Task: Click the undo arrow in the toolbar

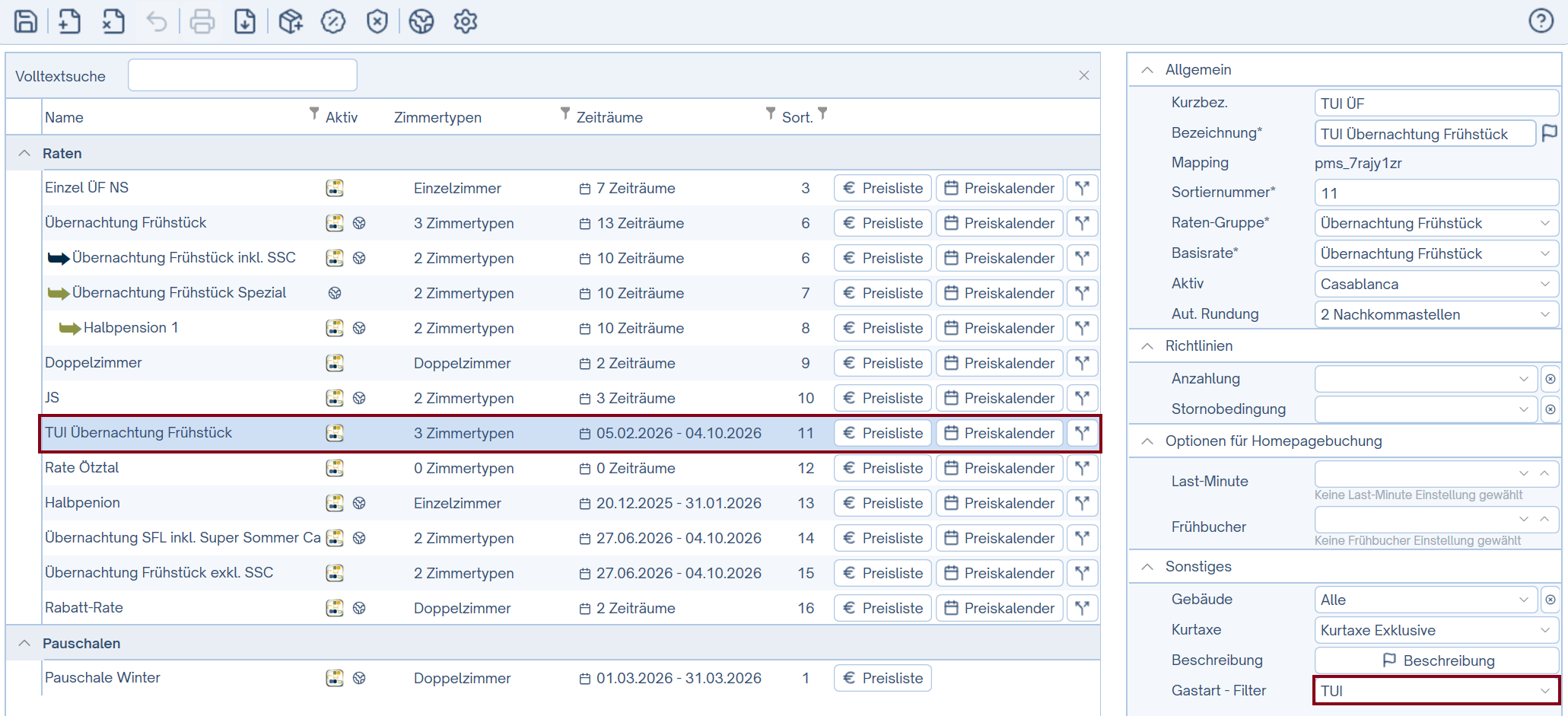Action: point(157,22)
